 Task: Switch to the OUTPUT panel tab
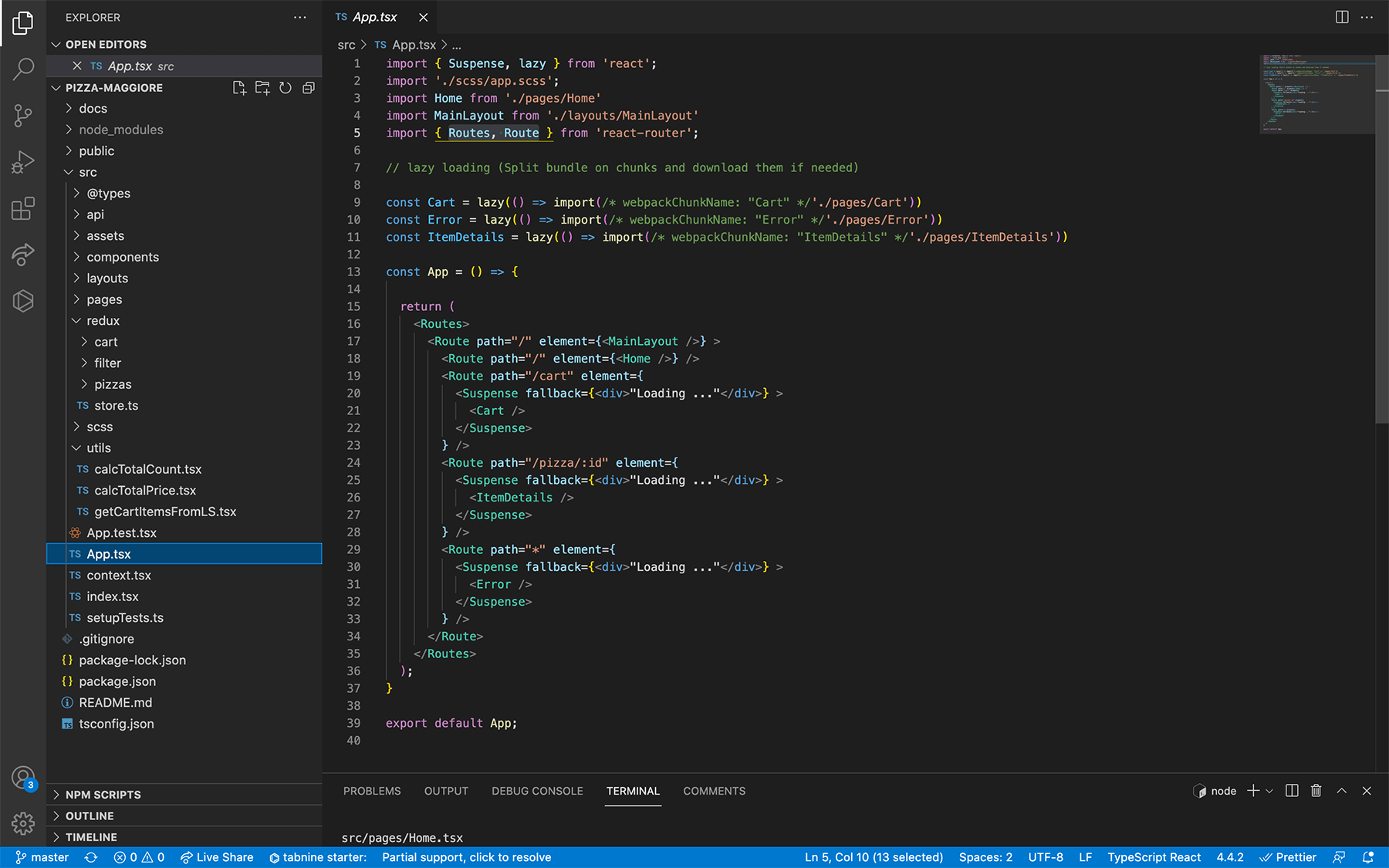(x=446, y=791)
